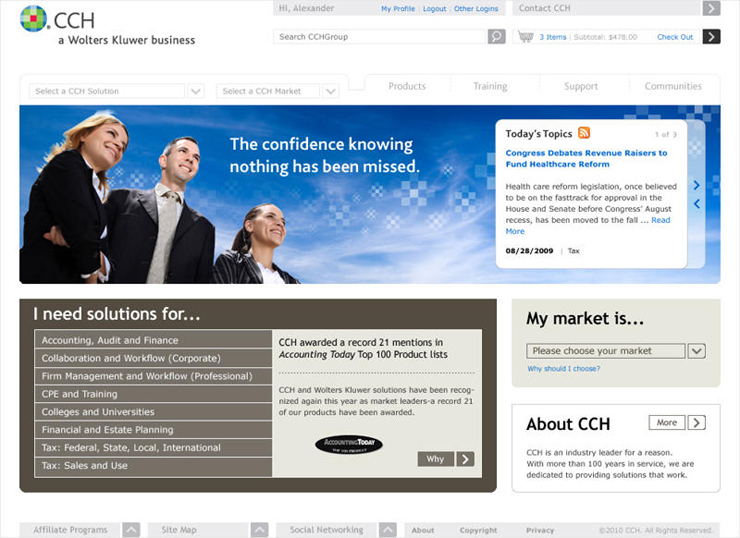Click the arrow next to About CCH More

point(697,422)
